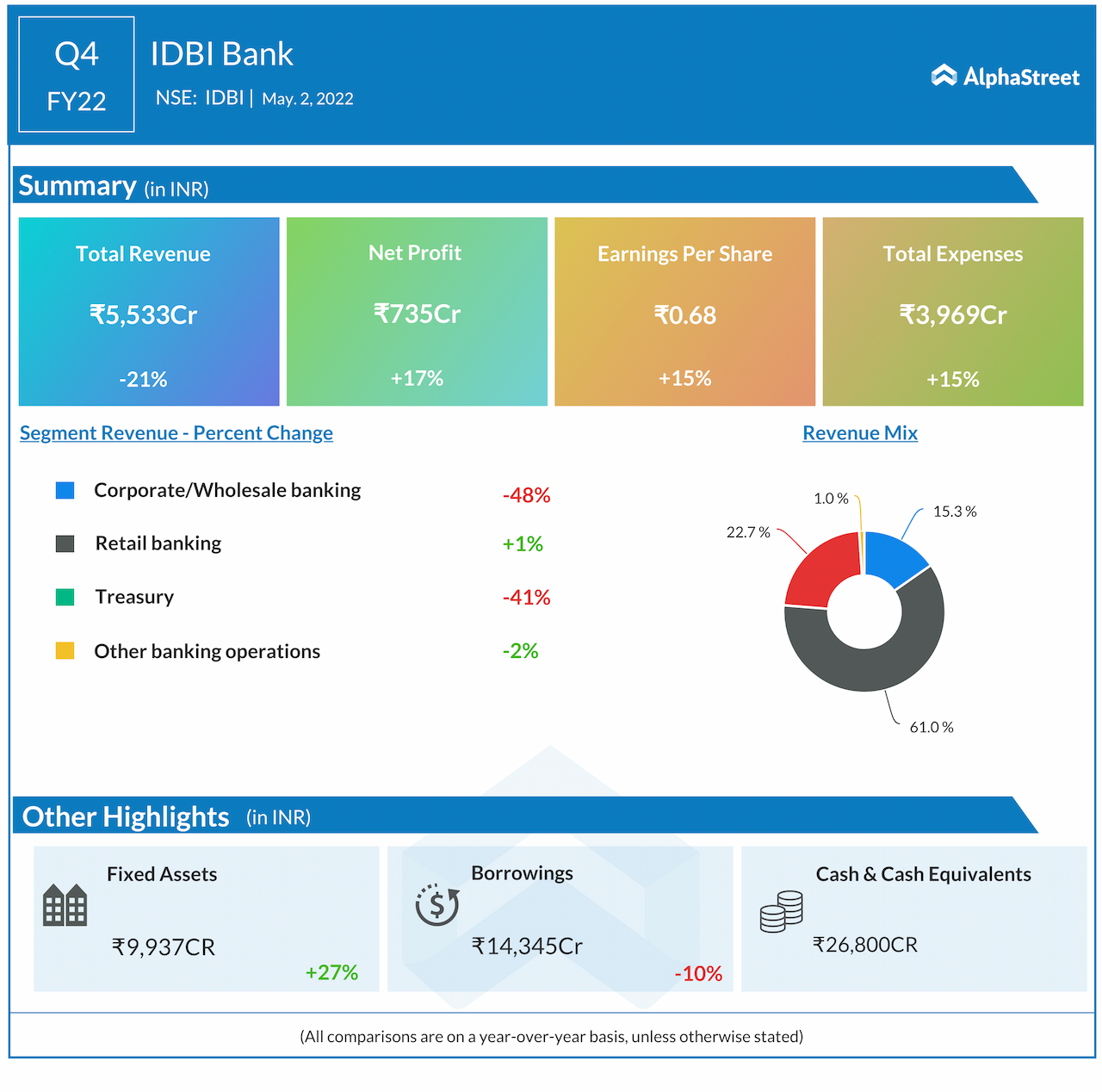The width and height of the screenshot is (1102, 1092).
Task: Select the Earnings Per Share card
Action: 684,312
